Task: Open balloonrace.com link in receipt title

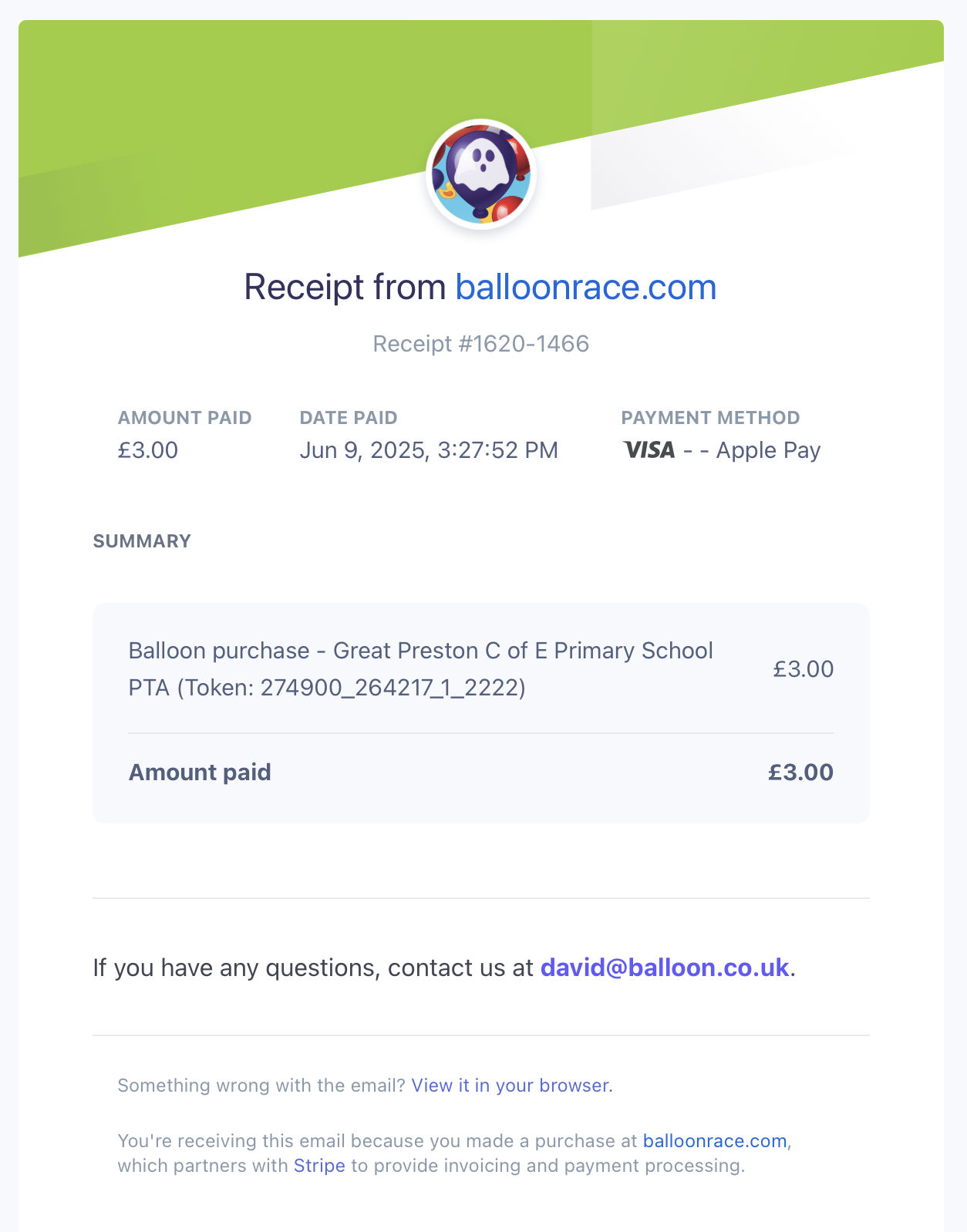Action: 586,288
